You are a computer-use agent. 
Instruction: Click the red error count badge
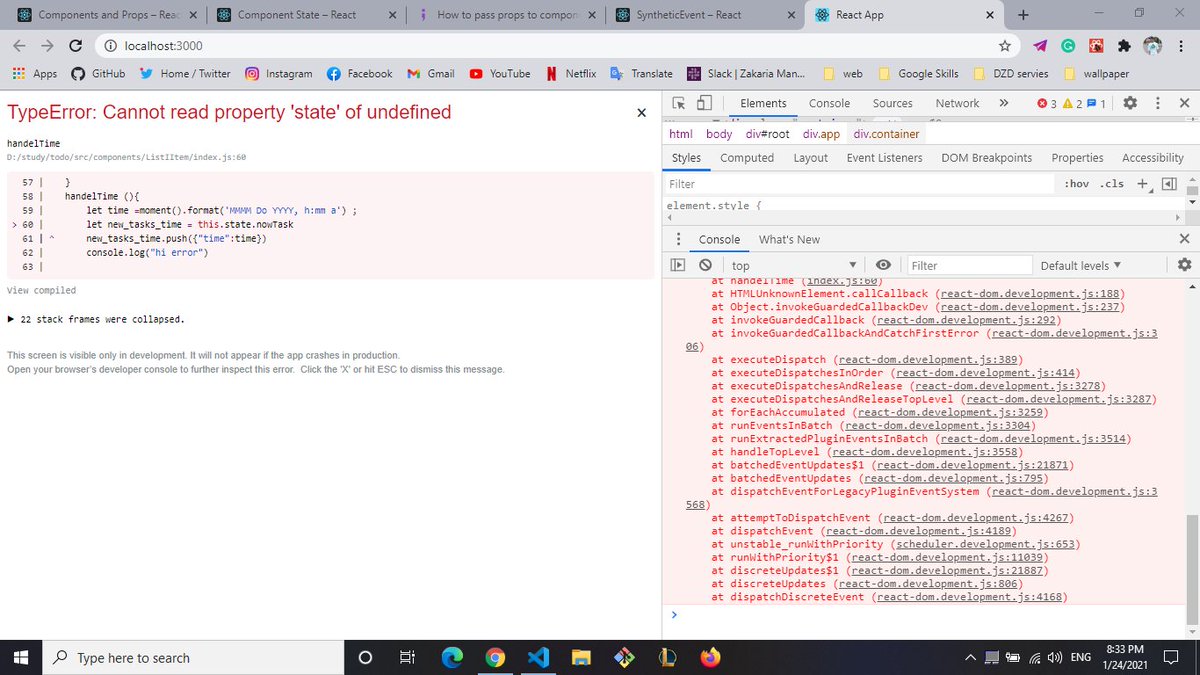click(x=1049, y=103)
